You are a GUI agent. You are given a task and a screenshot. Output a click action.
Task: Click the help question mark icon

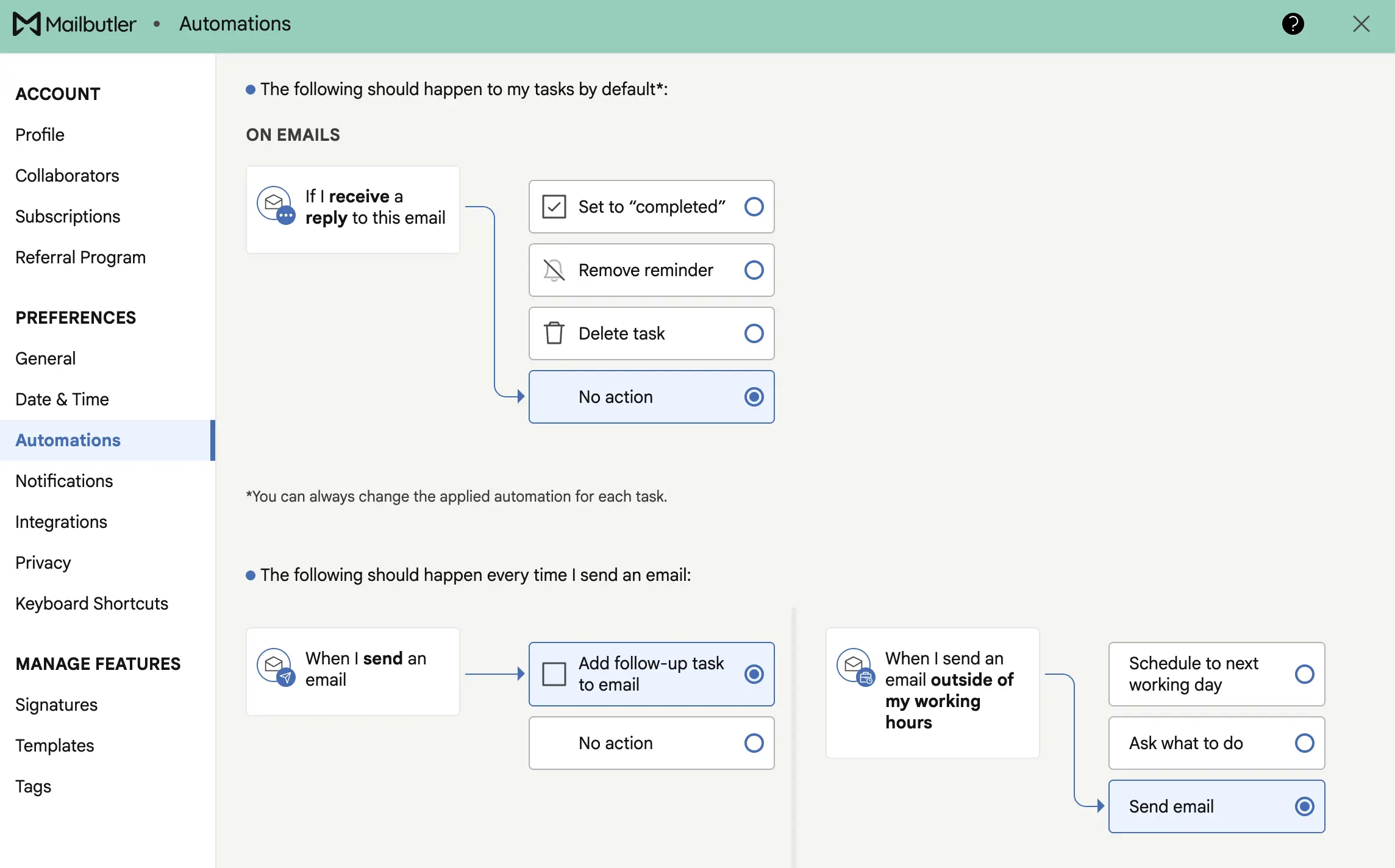[1293, 24]
